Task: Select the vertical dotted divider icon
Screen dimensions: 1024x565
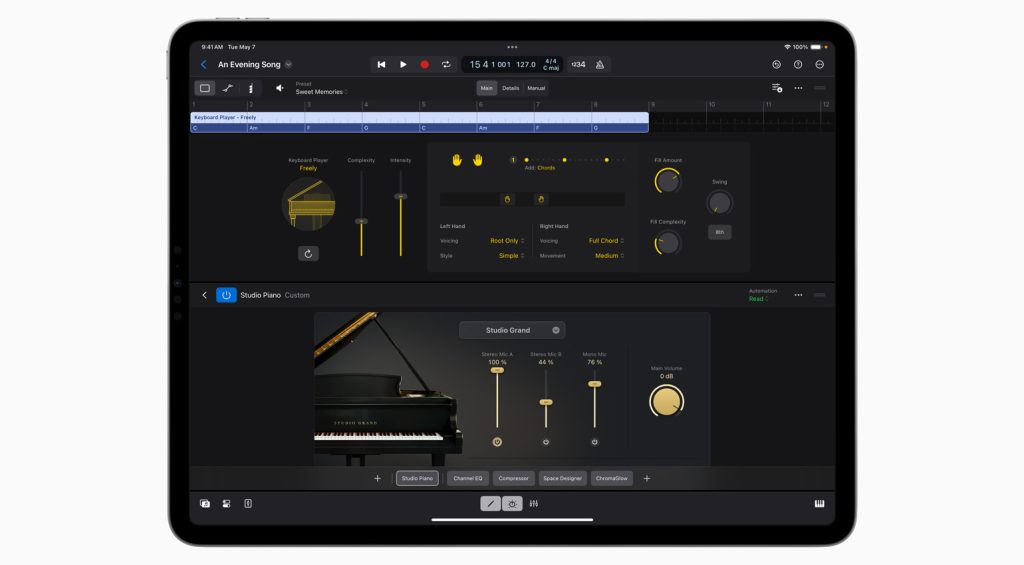Action: (251, 88)
